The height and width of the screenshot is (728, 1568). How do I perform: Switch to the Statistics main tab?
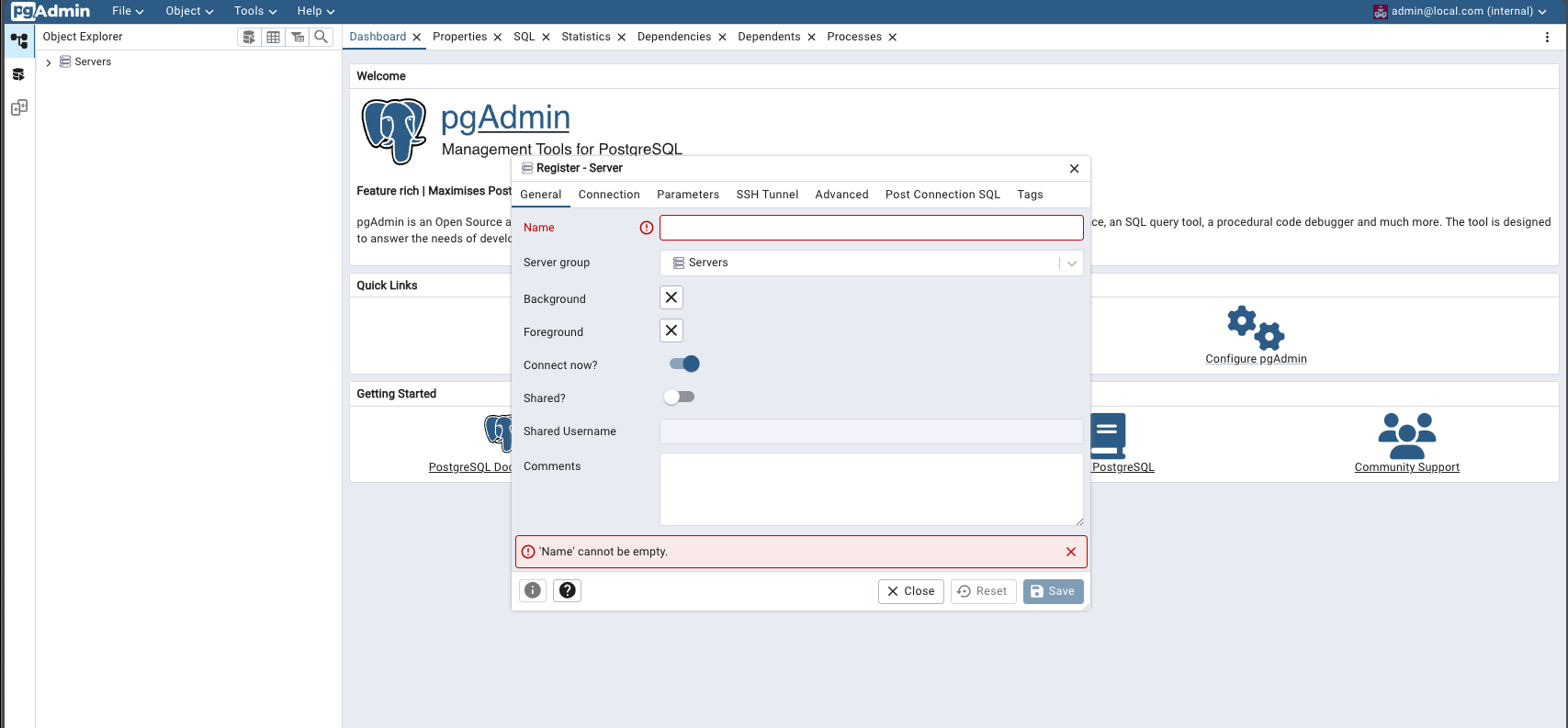click(586, 37)
